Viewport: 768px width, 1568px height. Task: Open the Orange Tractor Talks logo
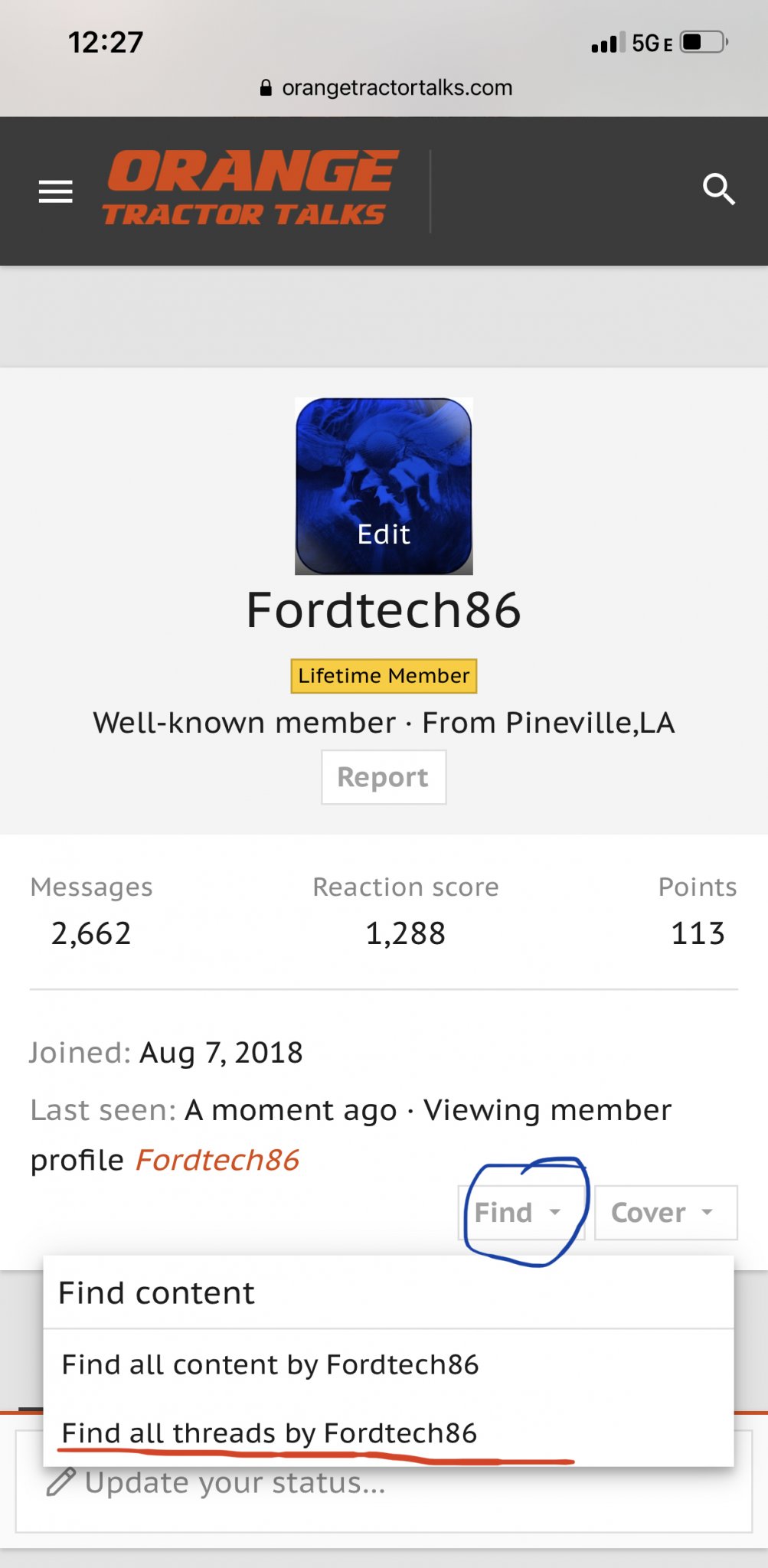pyautogui.click(x=250, y=188)
